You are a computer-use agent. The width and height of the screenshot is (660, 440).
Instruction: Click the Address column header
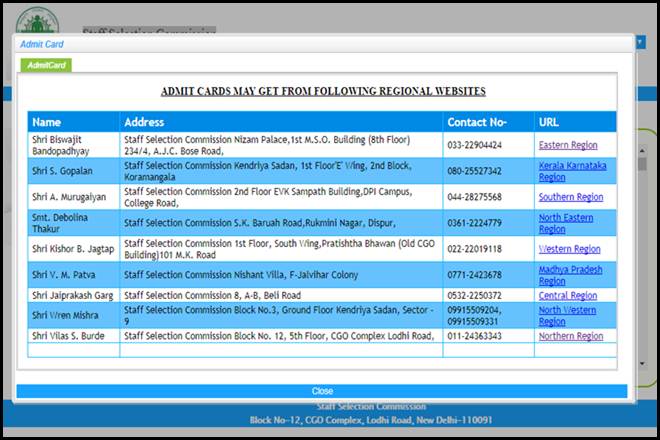tap(144, 122)
